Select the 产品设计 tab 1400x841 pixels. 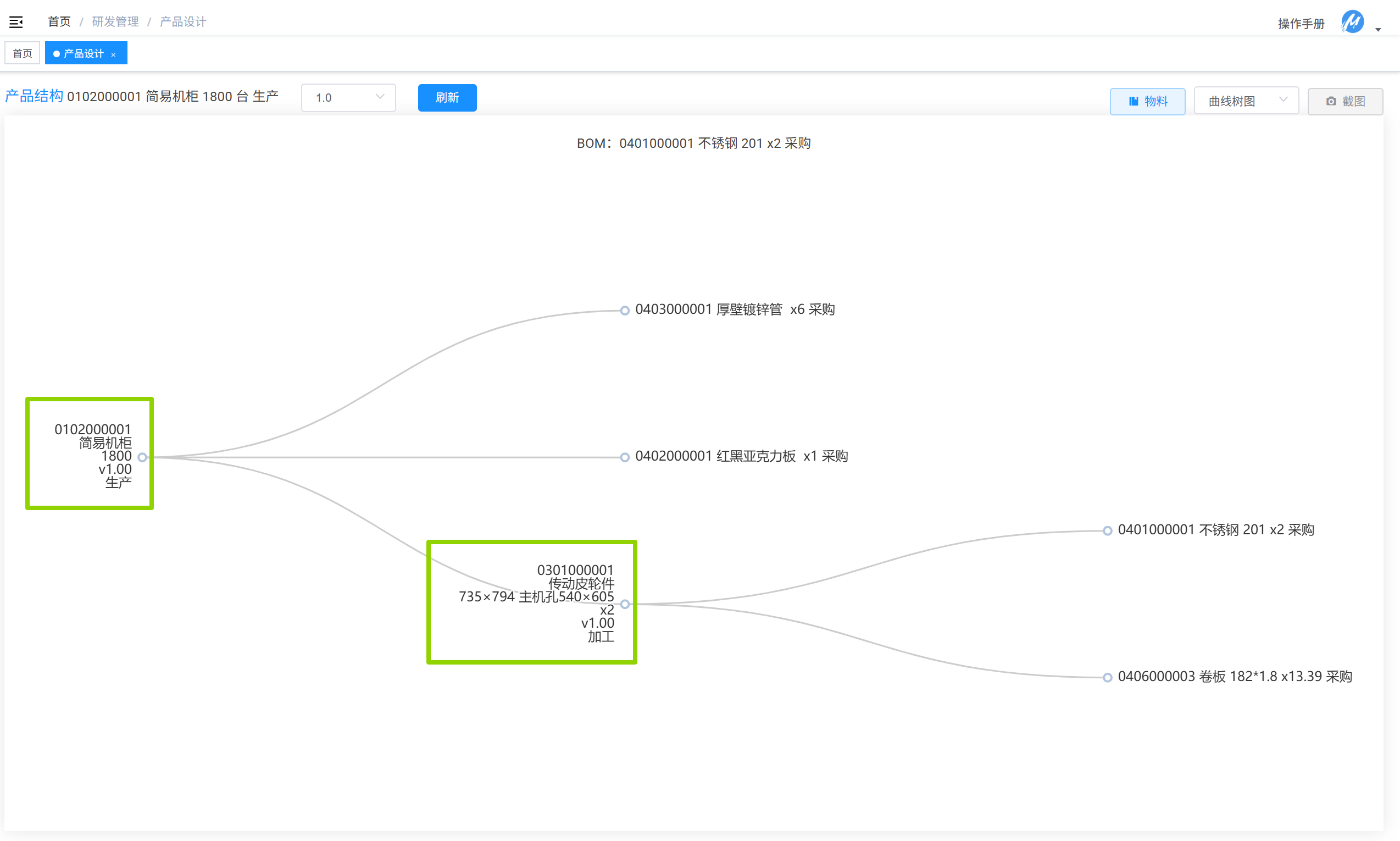[84, 53]
